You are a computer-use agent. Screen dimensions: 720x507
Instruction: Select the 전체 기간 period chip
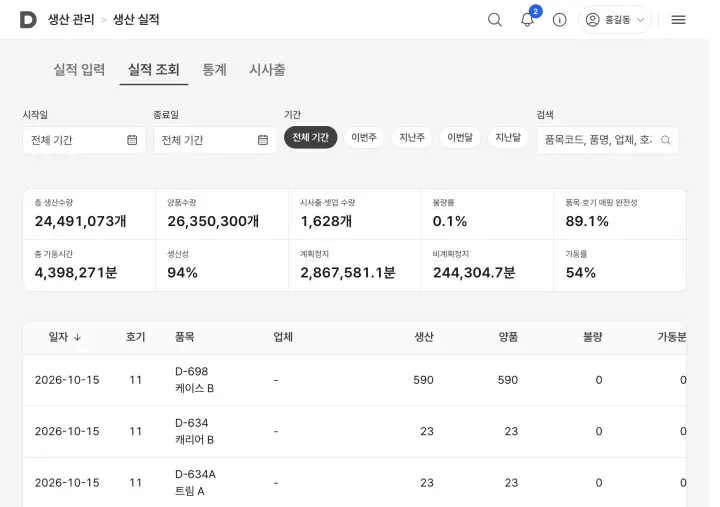pyautogui.click(x=310, y=137)
